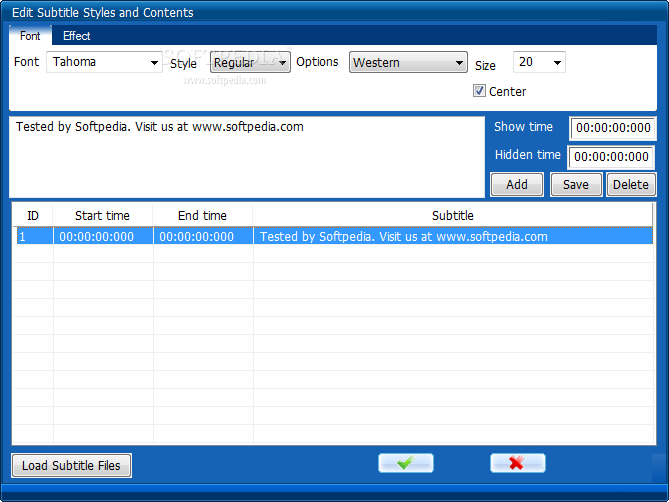Select row 1 End time cell 00:00:00:000
The height and width of the screenshot is (502, 669).
(x=203, y=236)
